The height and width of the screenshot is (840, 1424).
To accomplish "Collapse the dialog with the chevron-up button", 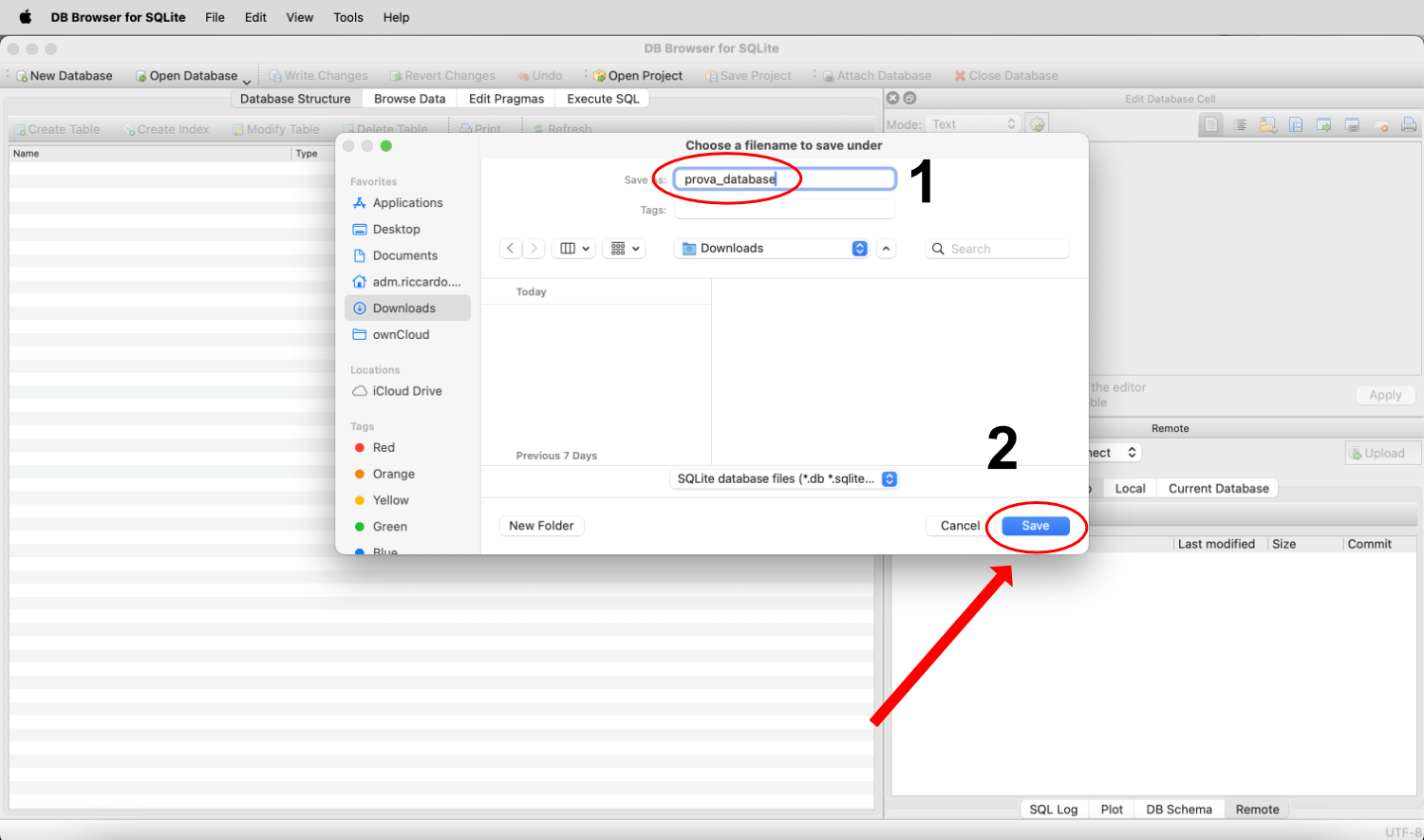I will [x=886, y=249].
